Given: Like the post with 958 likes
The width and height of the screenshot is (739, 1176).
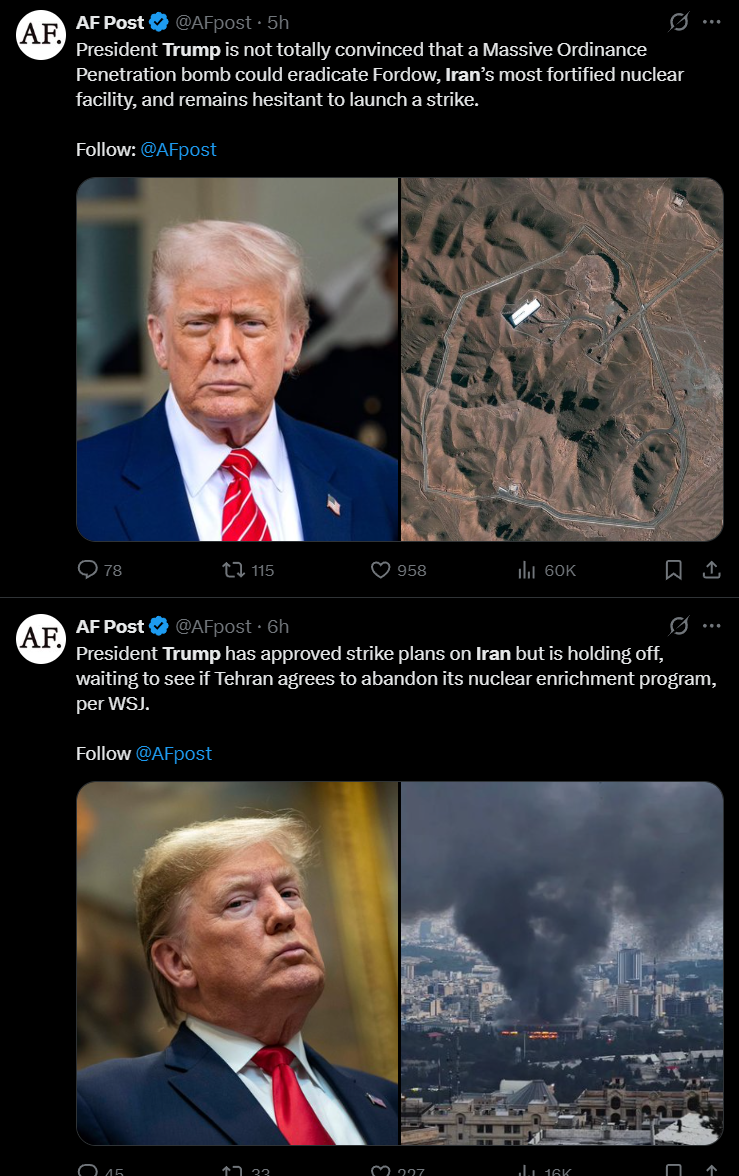Looking at the screenshot, I should (x=380, y=570).
